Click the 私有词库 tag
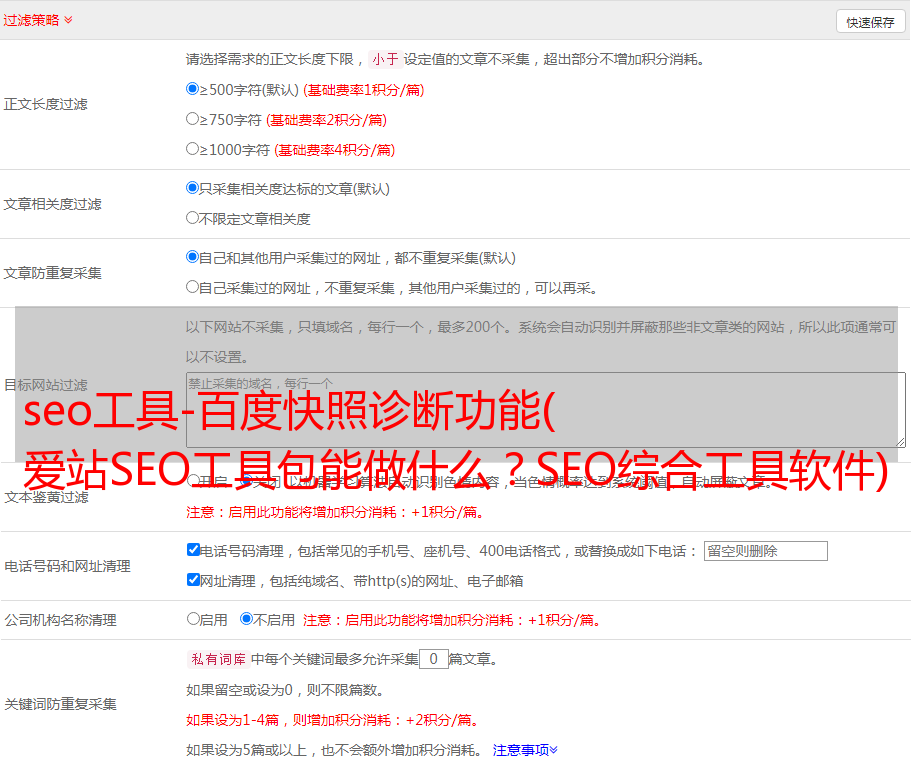Screen dimensions: 912x768 click(219, 659)
